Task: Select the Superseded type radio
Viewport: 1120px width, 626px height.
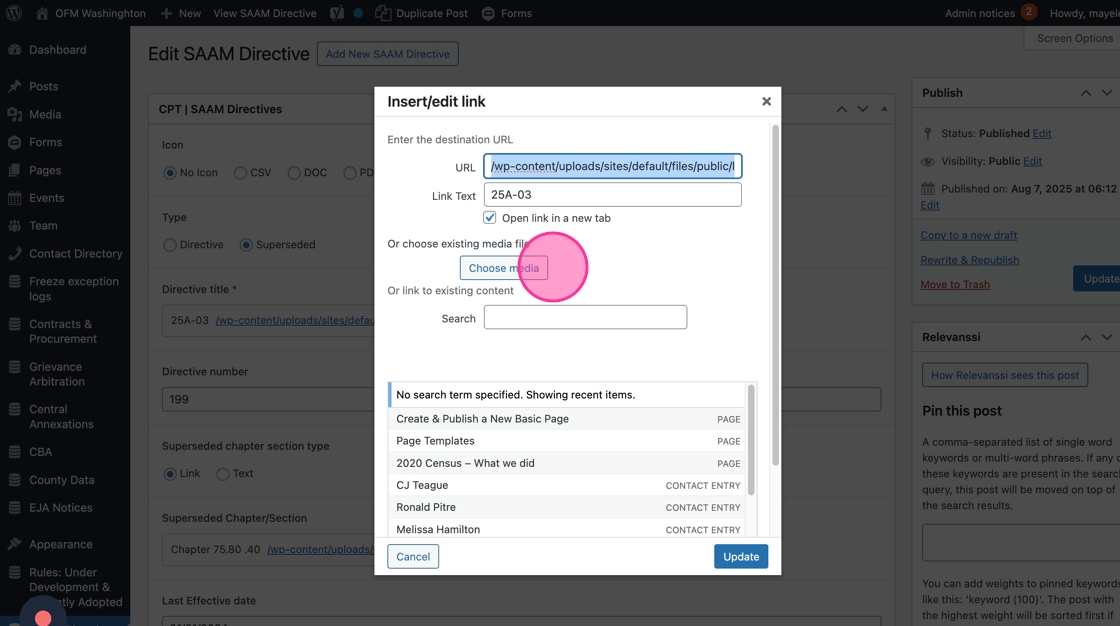Action: coord(246,245)
